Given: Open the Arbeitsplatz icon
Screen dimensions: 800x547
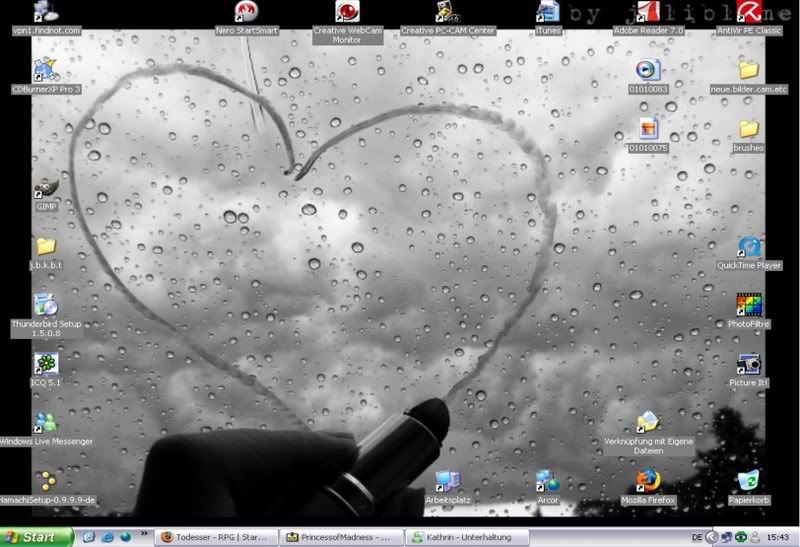Looking at the screenshot, I should [447, 481].
